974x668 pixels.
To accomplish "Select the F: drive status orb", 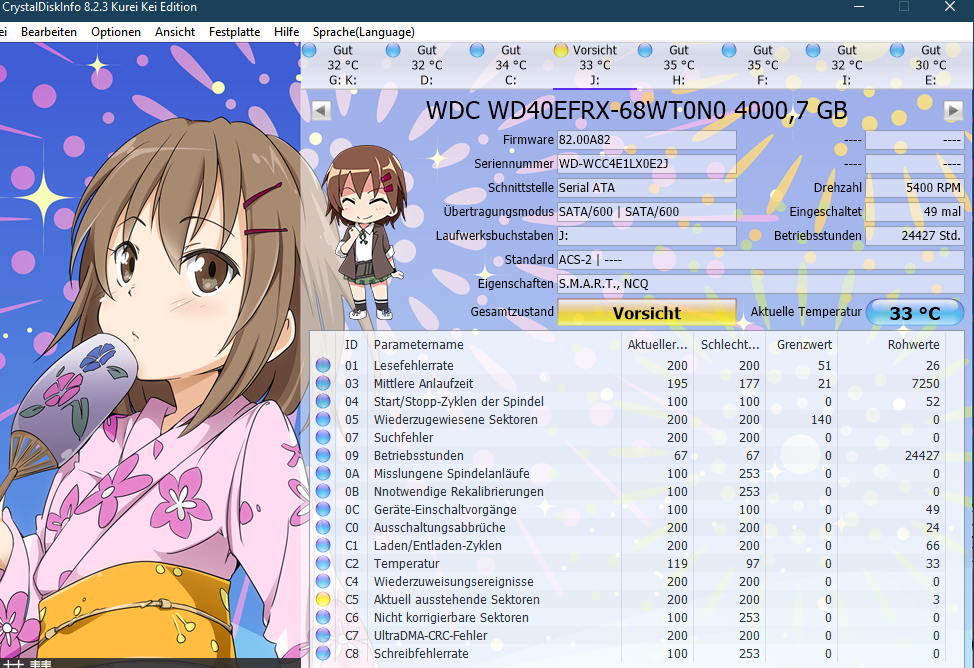I will pos(729,50).
